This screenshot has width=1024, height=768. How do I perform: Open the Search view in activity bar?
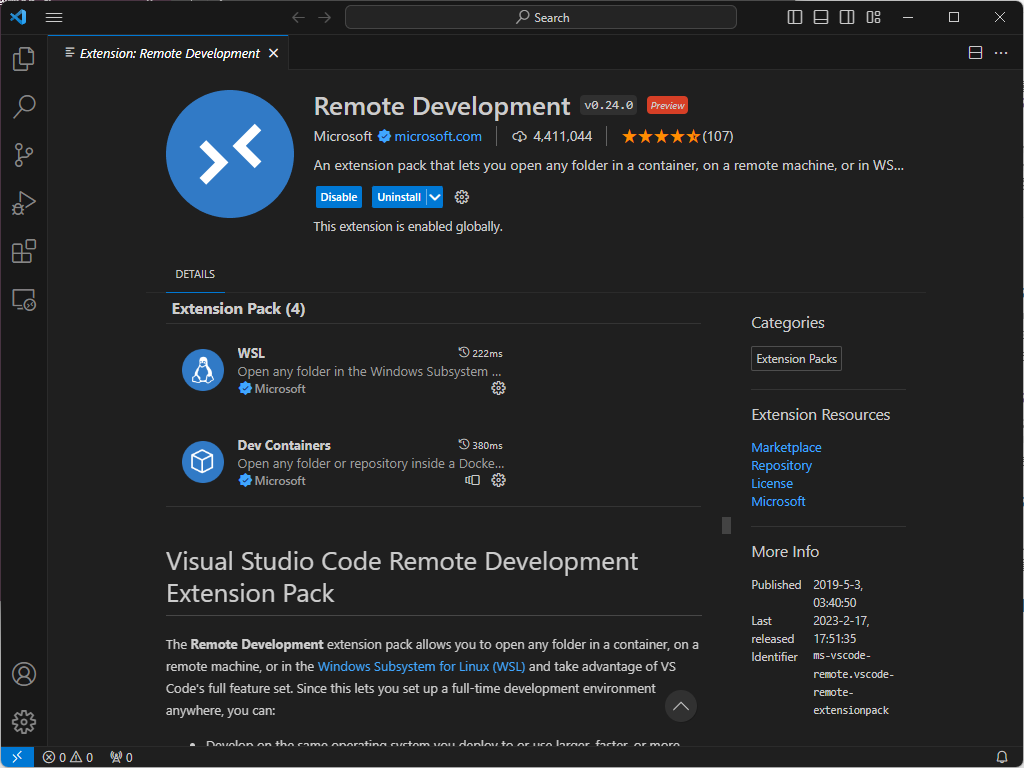click(24, 106)
